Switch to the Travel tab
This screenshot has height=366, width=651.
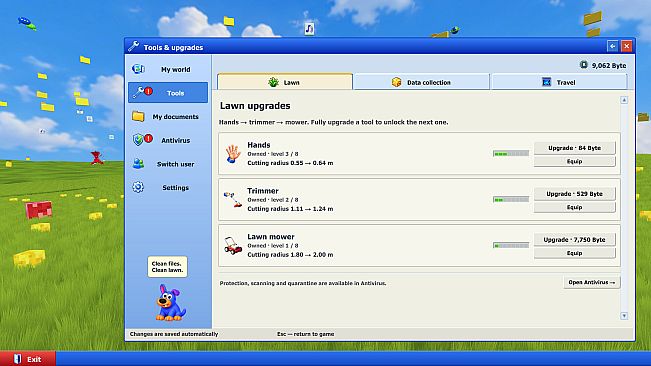coord(559,82)
